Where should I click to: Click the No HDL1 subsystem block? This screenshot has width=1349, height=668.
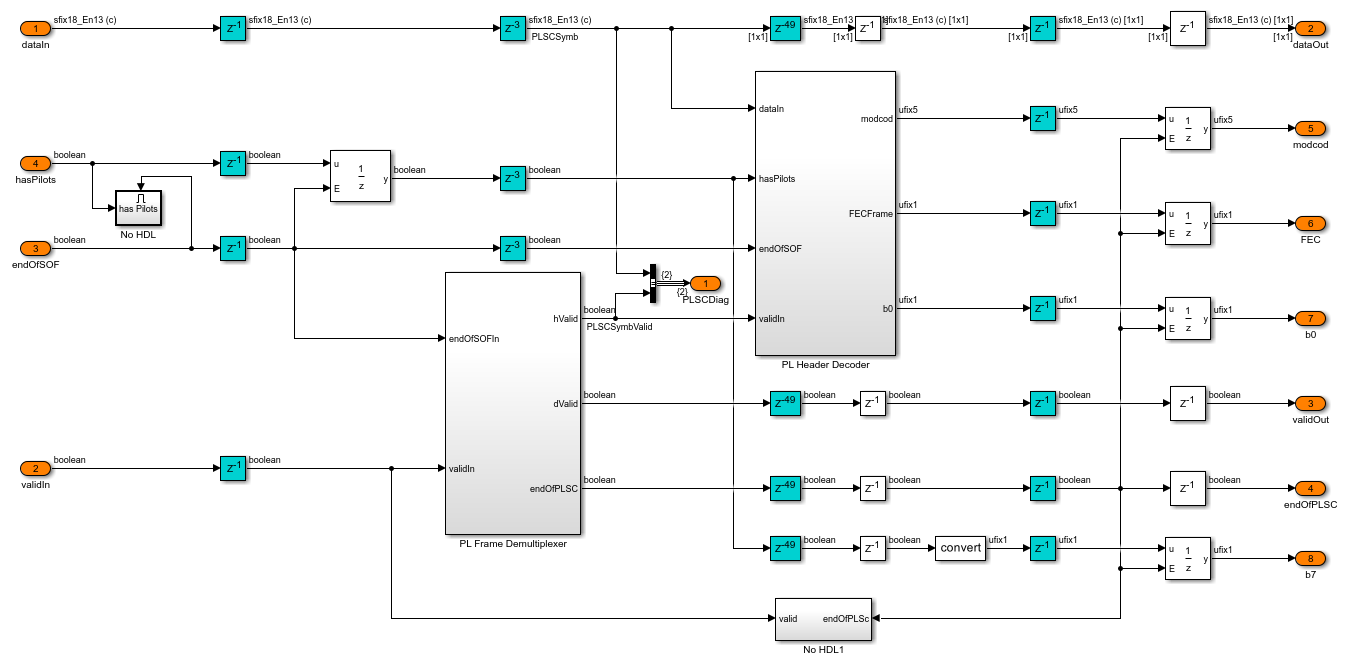(823, 619)
